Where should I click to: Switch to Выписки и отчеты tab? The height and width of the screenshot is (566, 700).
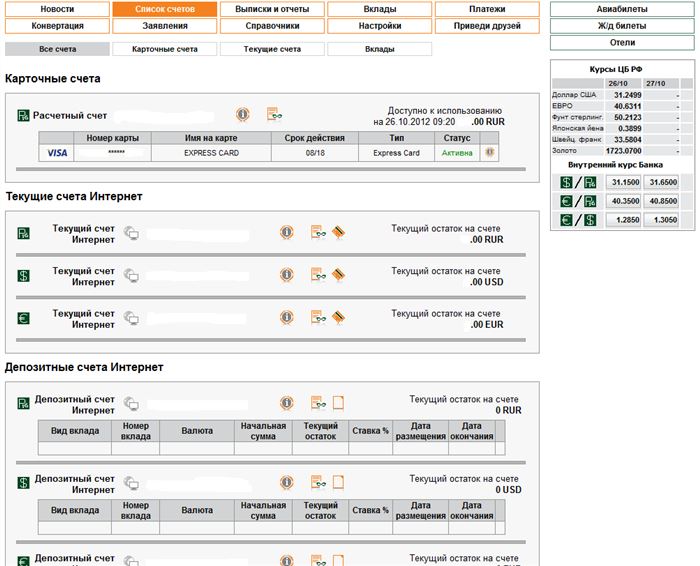tap(272, 9)
